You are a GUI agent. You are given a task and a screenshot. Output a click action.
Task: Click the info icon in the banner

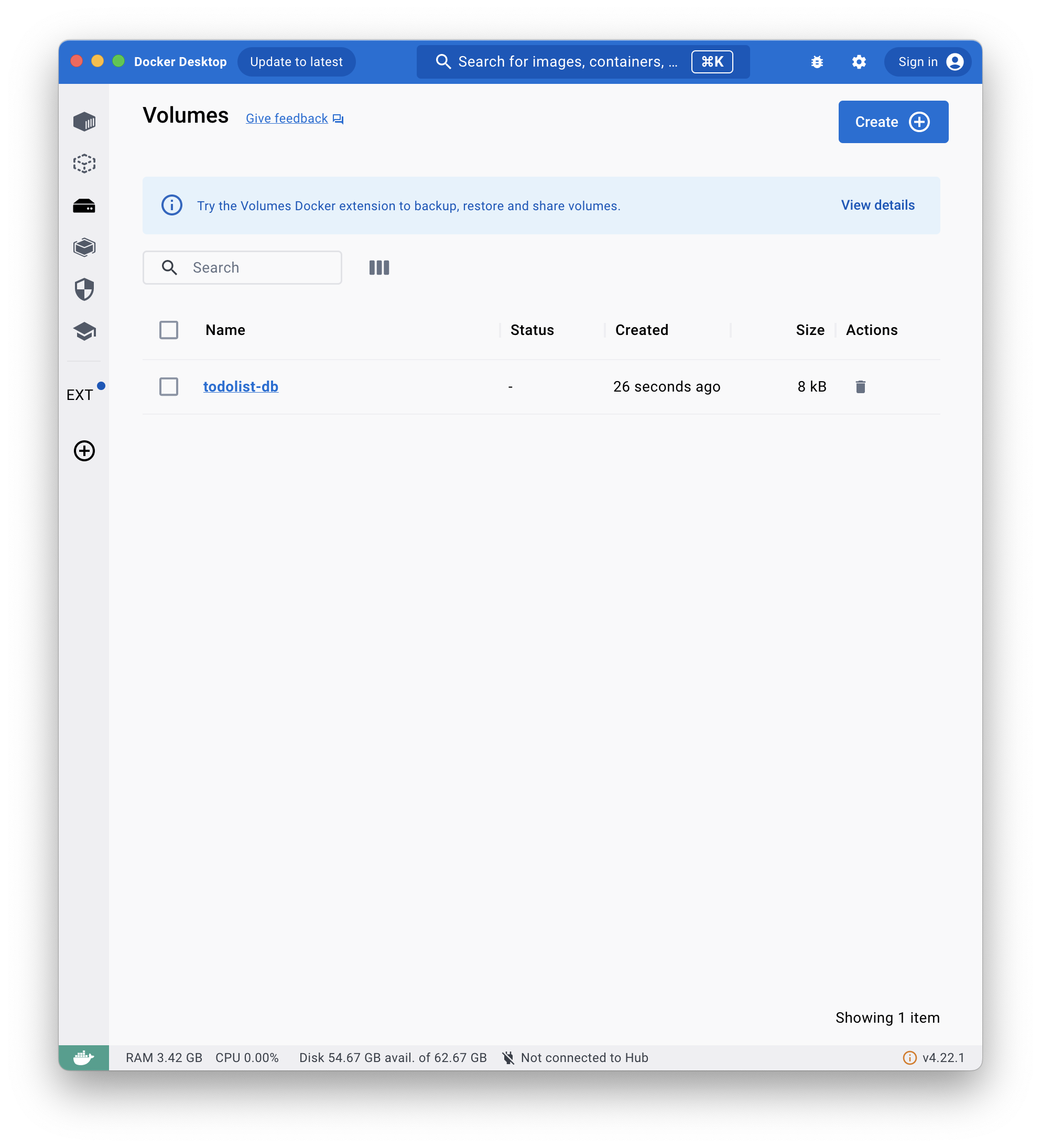coord(171,205)
